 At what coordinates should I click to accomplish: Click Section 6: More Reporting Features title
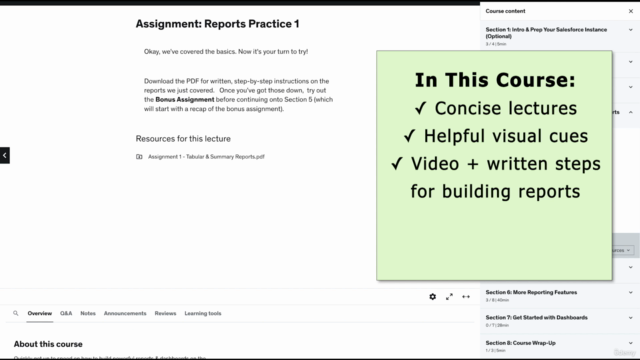(x=531, y=293)
